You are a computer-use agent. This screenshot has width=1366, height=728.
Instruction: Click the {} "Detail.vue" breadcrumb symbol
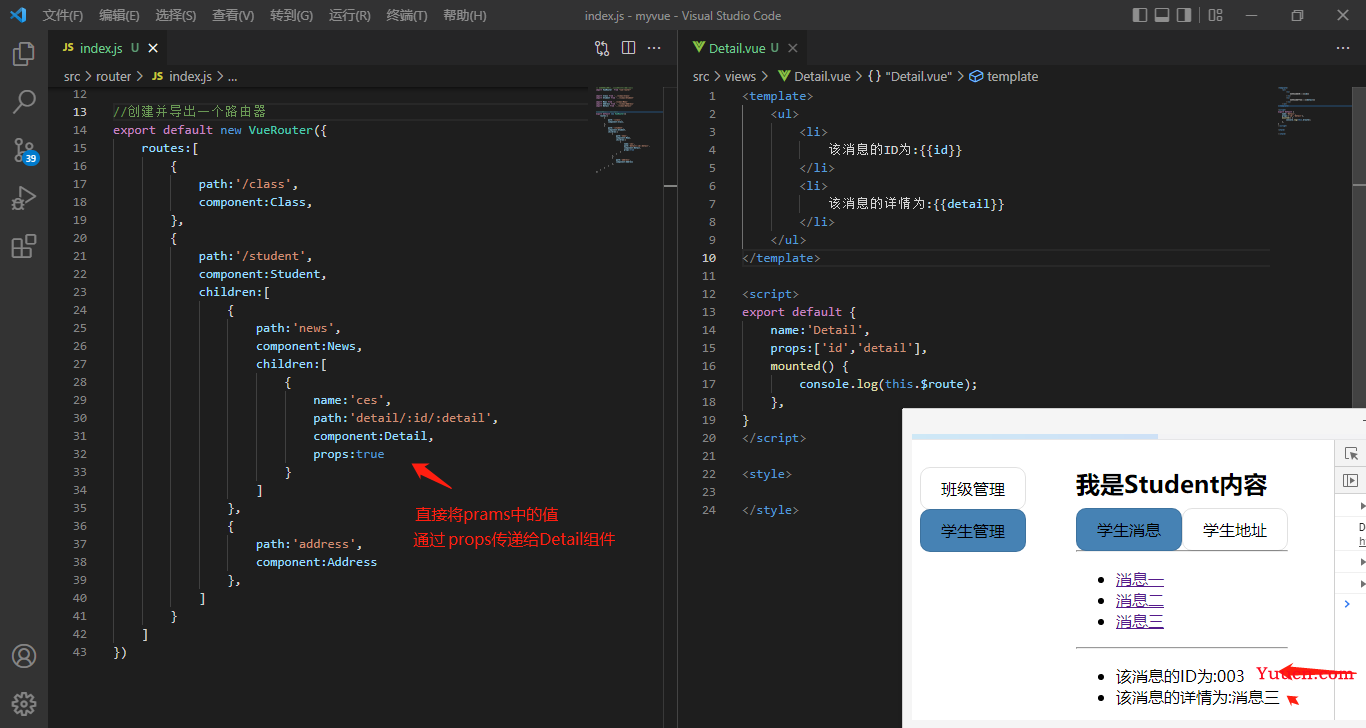point(910,76)
